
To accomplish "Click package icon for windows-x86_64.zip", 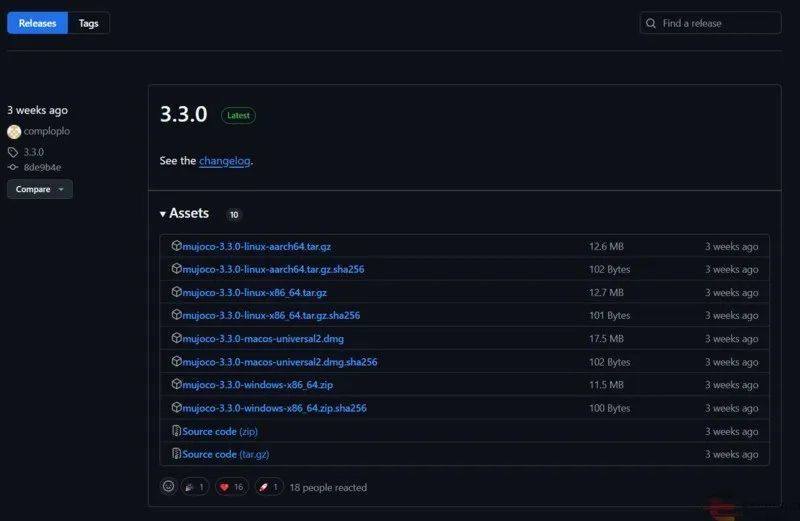I will tap(177, 384).
